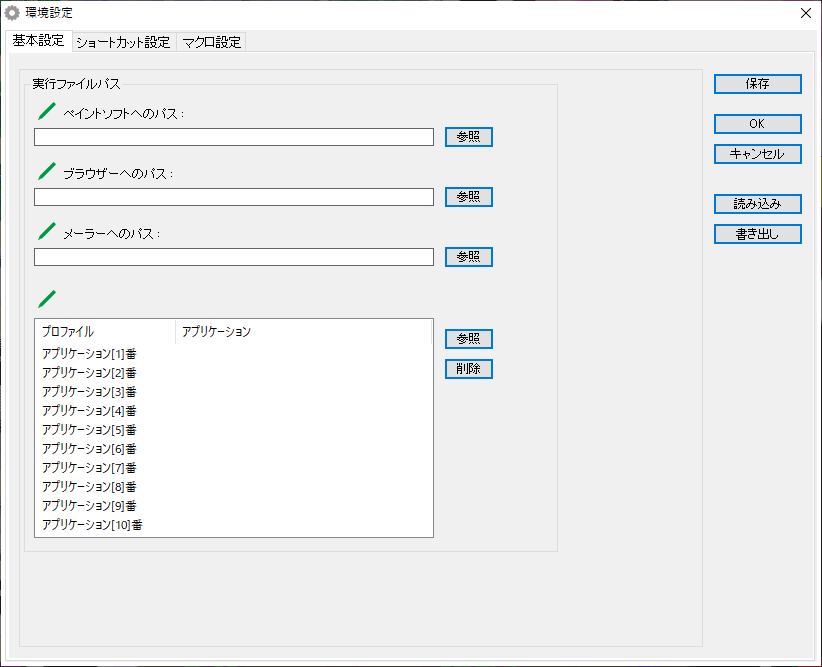
Task: Select the 基本設定 tab
Action: coord(38,41)
